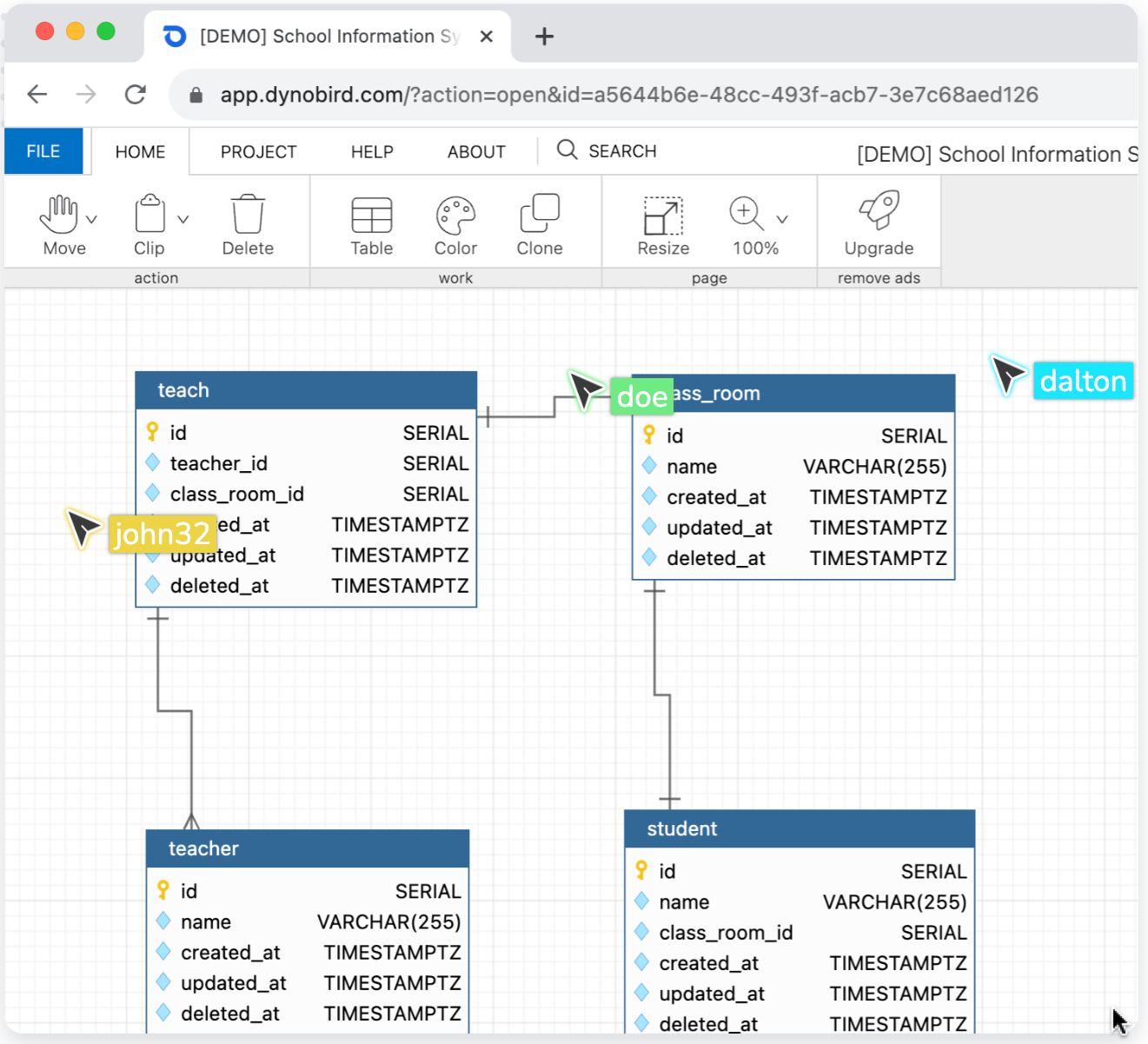Expand the zoom level dropdown
The height and width of the screenshot is (1044, 1148).
[x=781, y=220]
